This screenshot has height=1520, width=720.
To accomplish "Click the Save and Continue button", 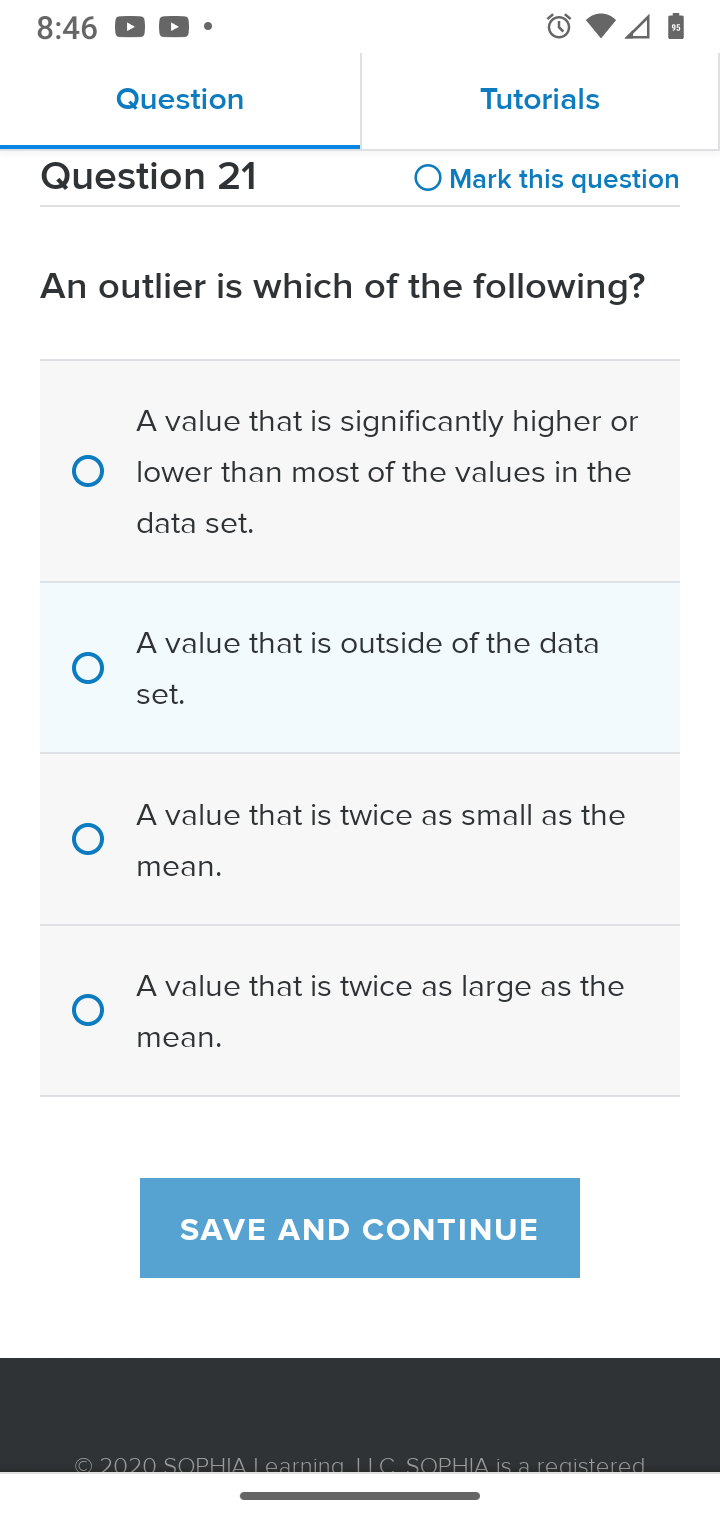I will pos(360,1228).
